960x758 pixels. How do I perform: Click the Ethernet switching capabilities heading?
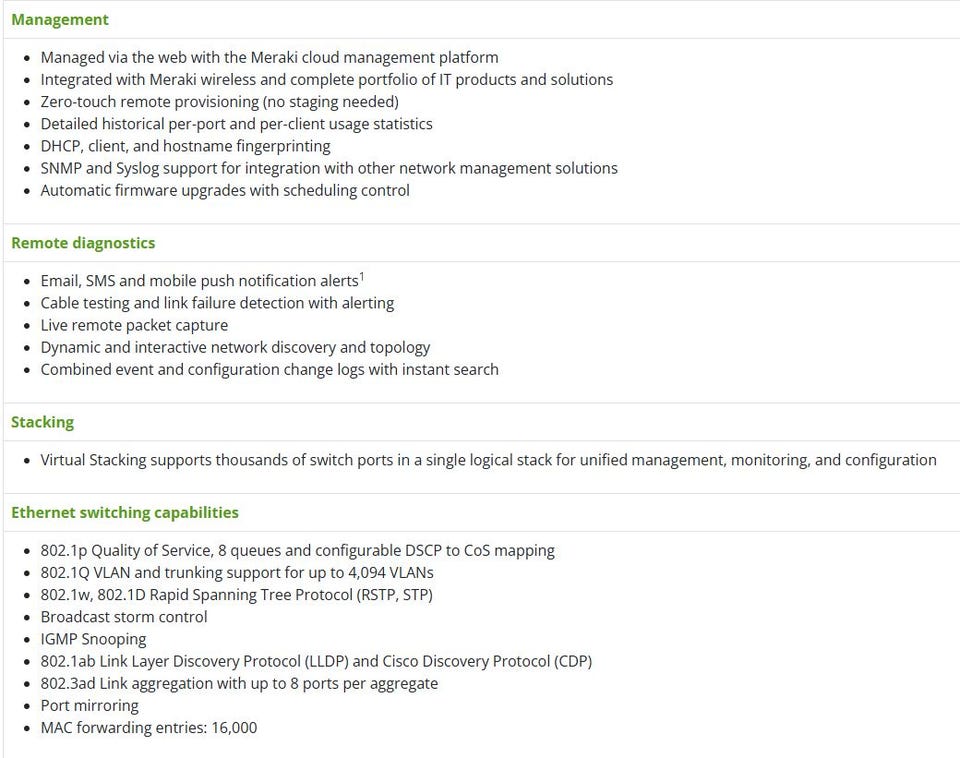pos(125,512)
